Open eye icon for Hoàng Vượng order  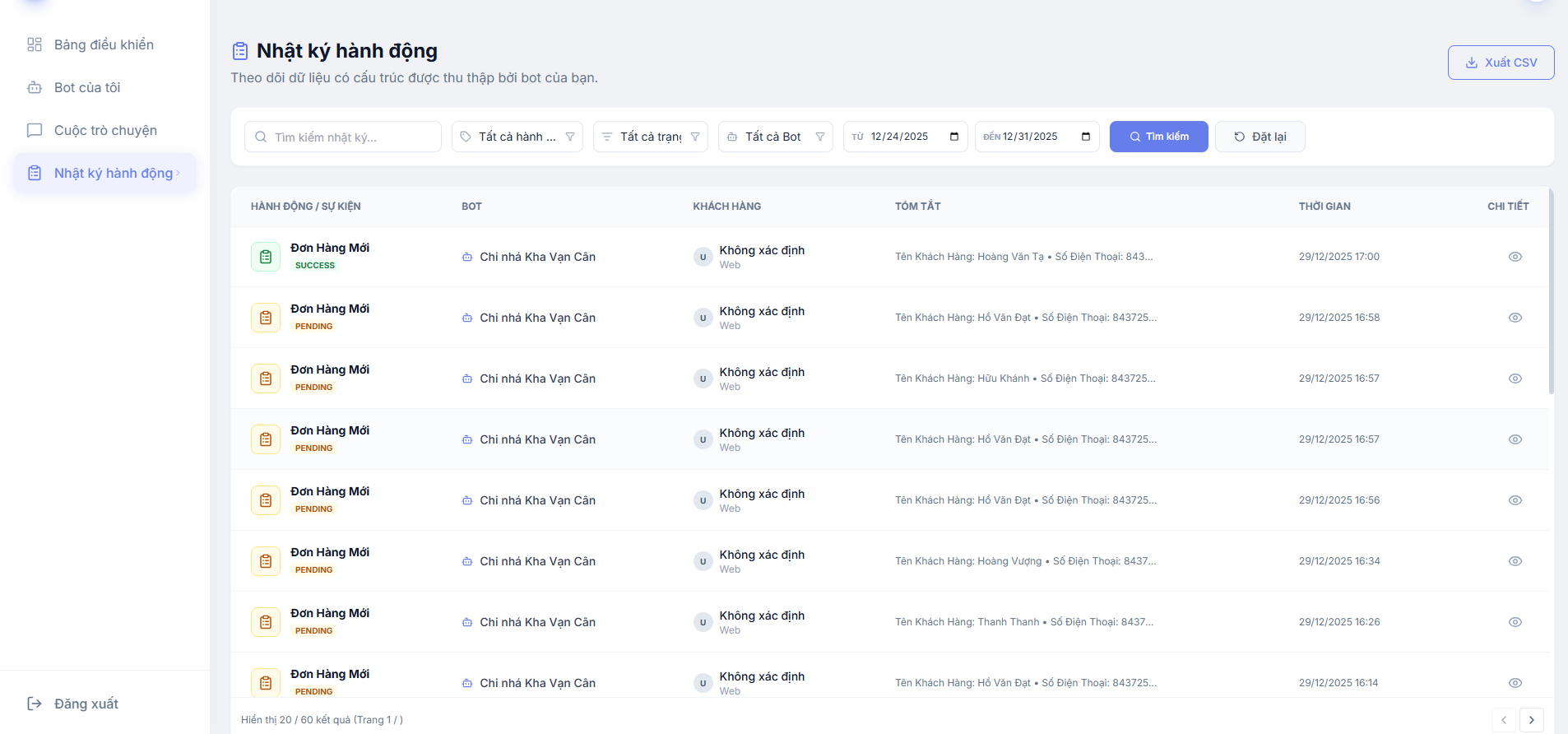1515,561
